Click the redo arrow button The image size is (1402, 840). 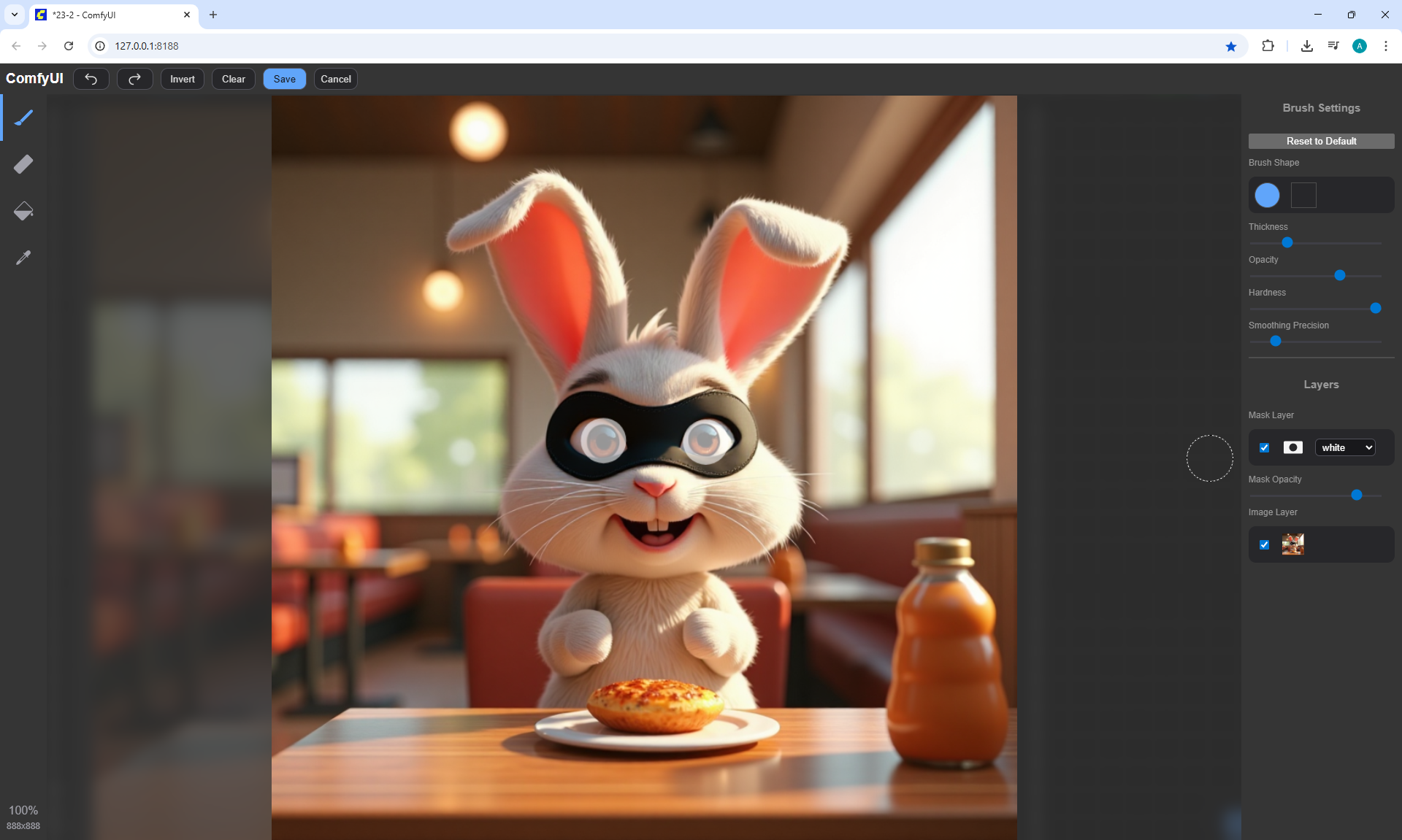pyautogui.click(x=134, y=79)
